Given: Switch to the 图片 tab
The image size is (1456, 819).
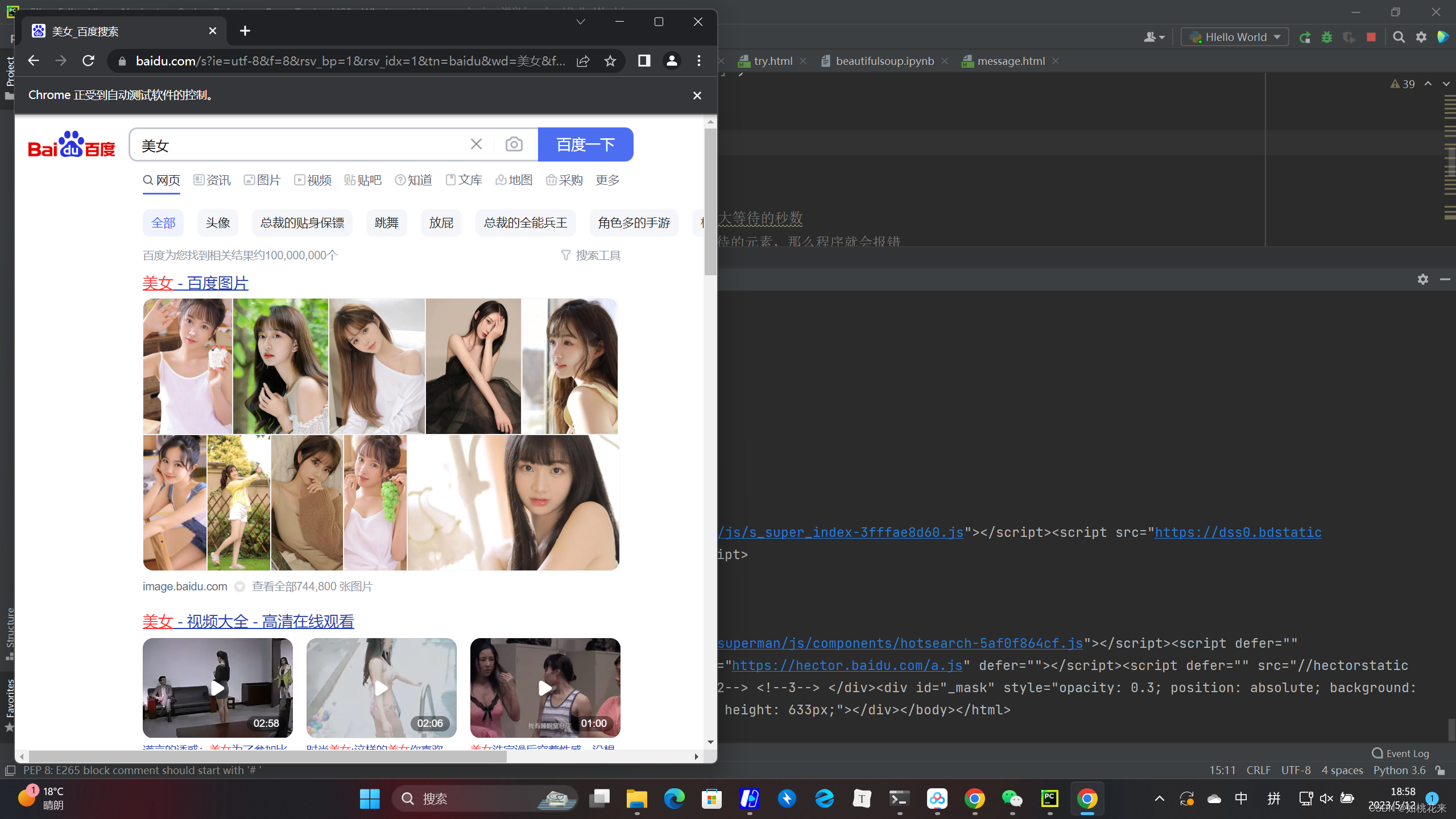Looking at the screenshot, I should pos(262,180).
